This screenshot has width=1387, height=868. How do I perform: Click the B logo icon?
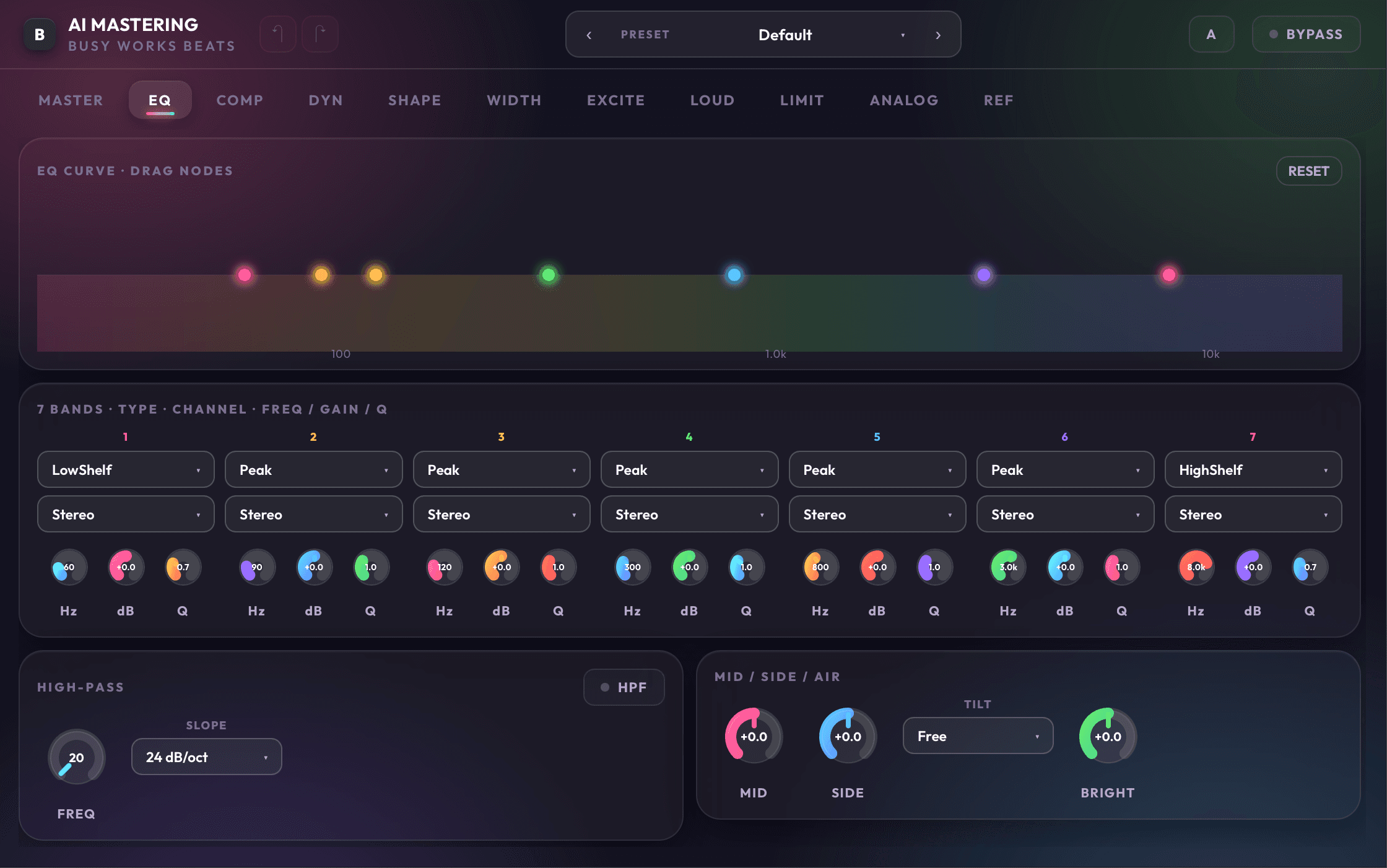click(x=40, y=35)
